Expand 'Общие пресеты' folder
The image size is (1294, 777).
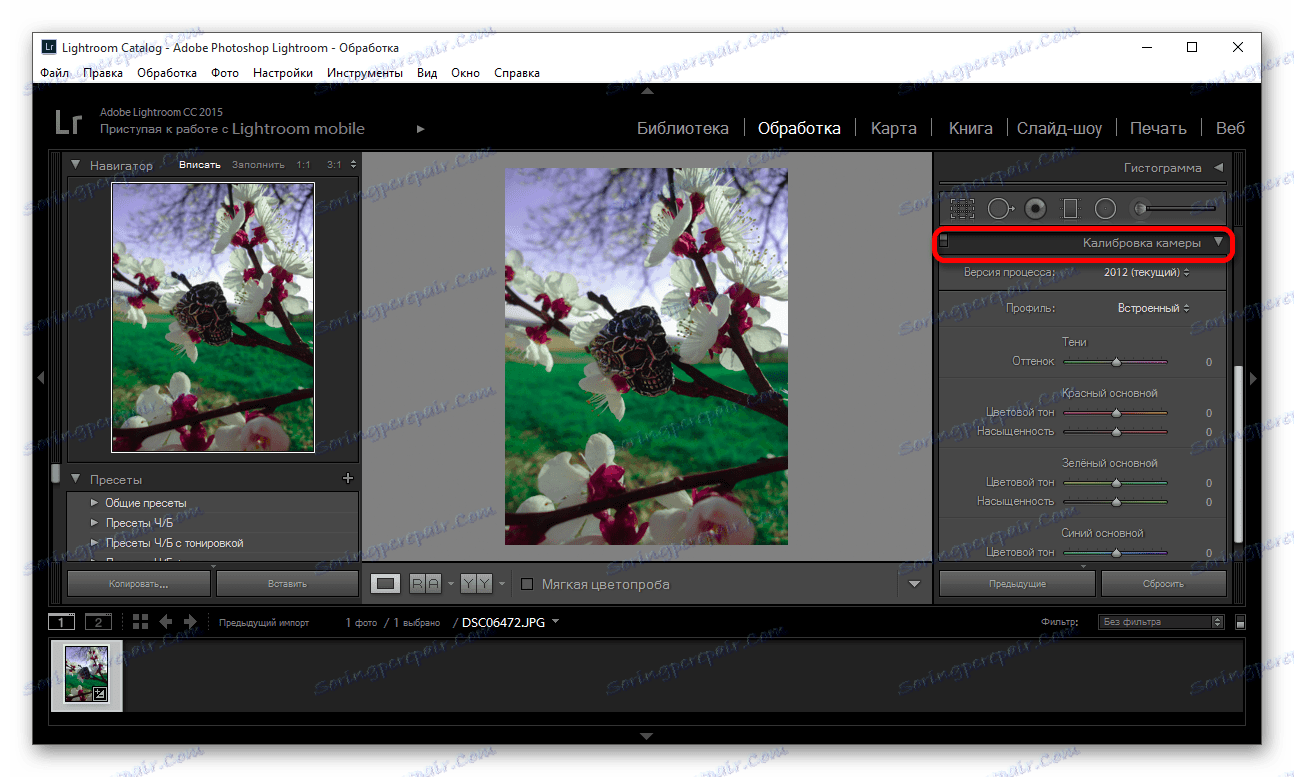95,503
